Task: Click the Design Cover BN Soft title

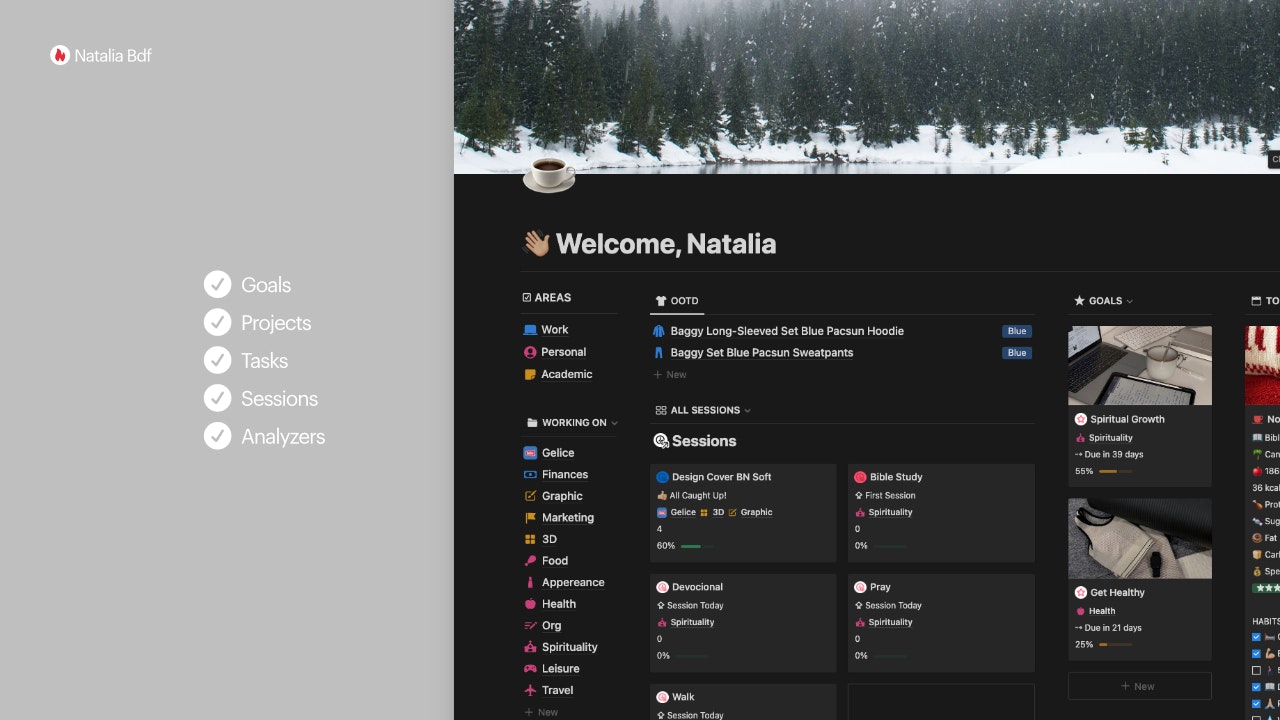Action: [x=721, y=477]
